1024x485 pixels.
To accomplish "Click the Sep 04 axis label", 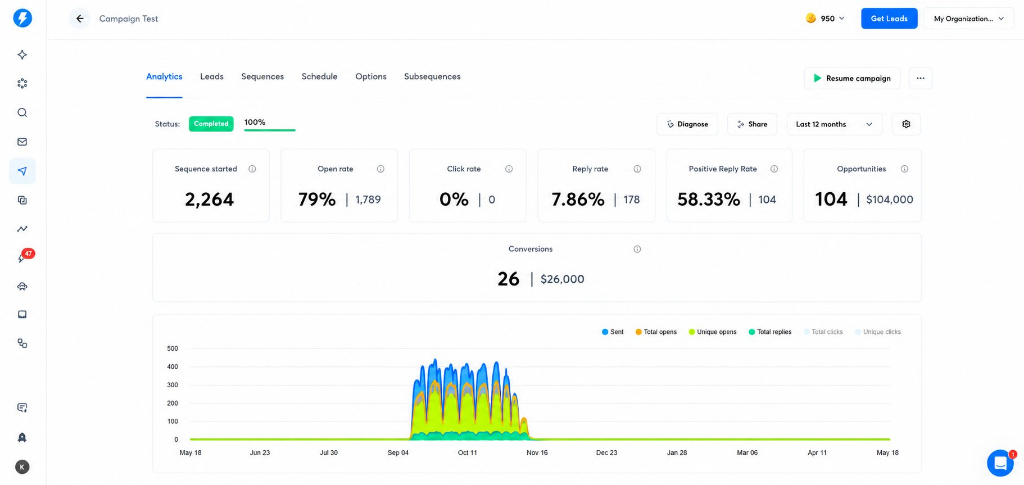I will pos(399,452).
